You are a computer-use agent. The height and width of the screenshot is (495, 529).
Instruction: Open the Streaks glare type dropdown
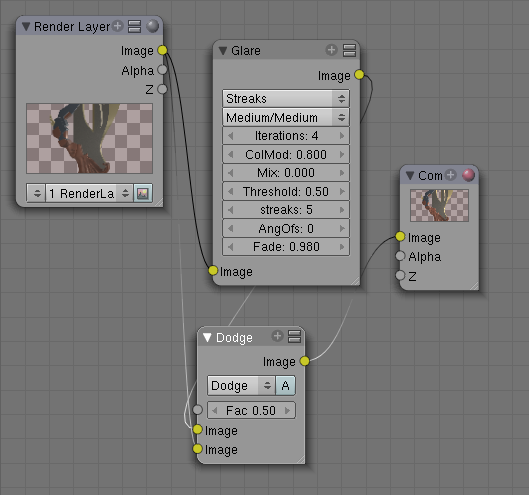point(286,99)
